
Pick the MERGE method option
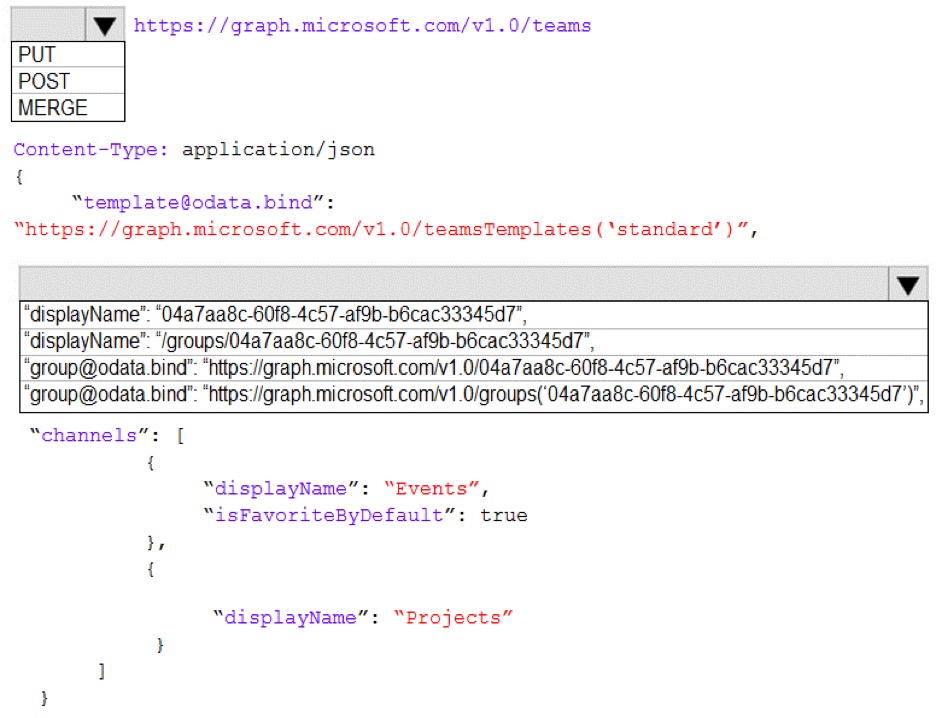coord(68,107)
